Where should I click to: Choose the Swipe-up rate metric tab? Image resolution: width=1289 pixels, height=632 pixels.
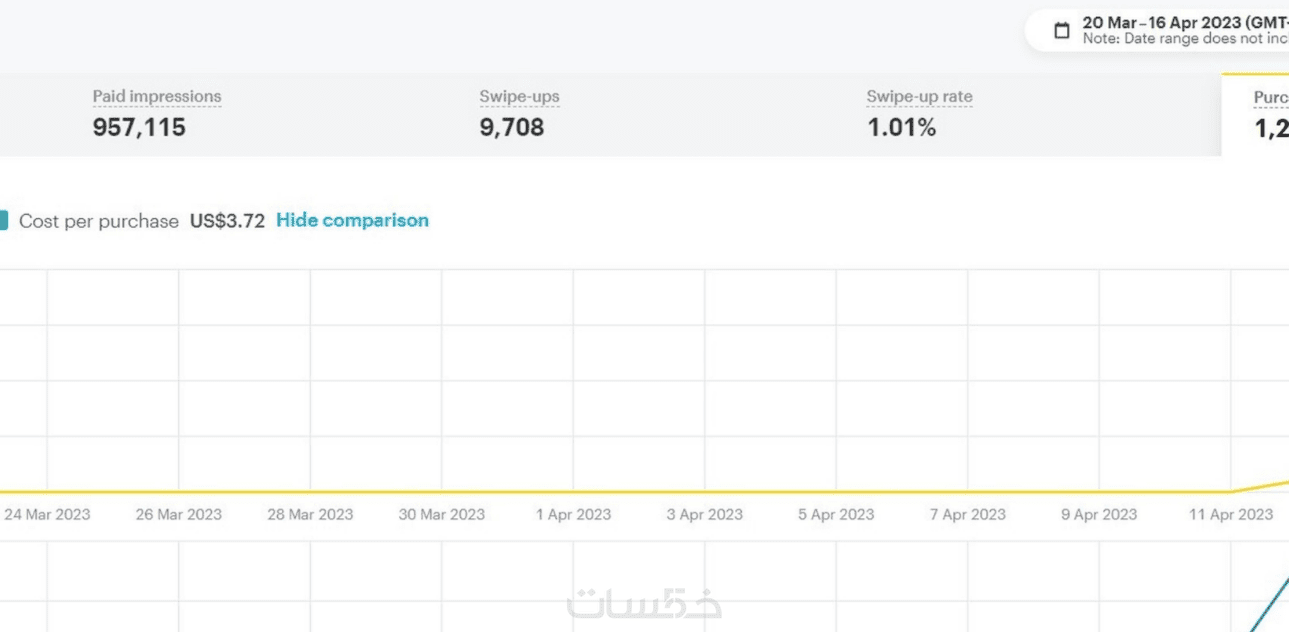tap(919, 113)
